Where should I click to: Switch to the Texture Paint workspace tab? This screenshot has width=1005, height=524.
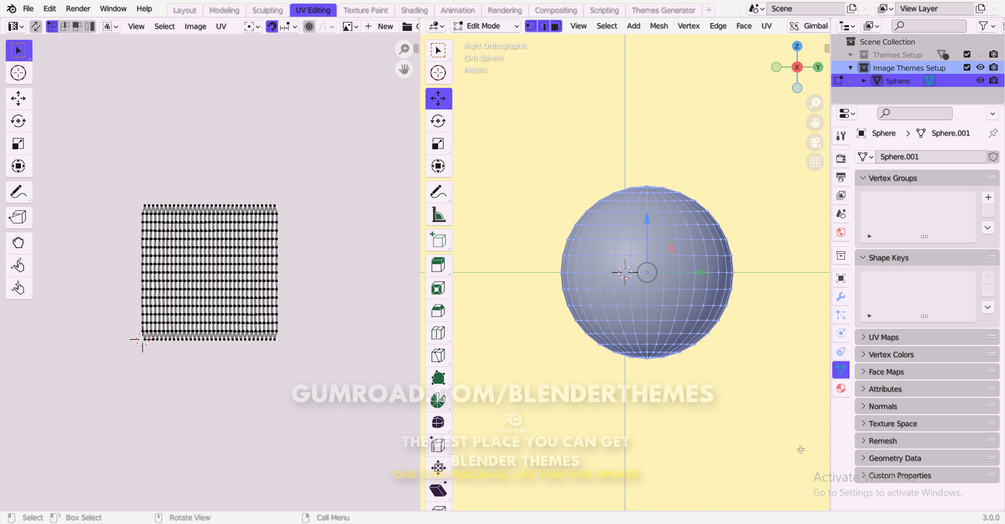tap(365, 10)
